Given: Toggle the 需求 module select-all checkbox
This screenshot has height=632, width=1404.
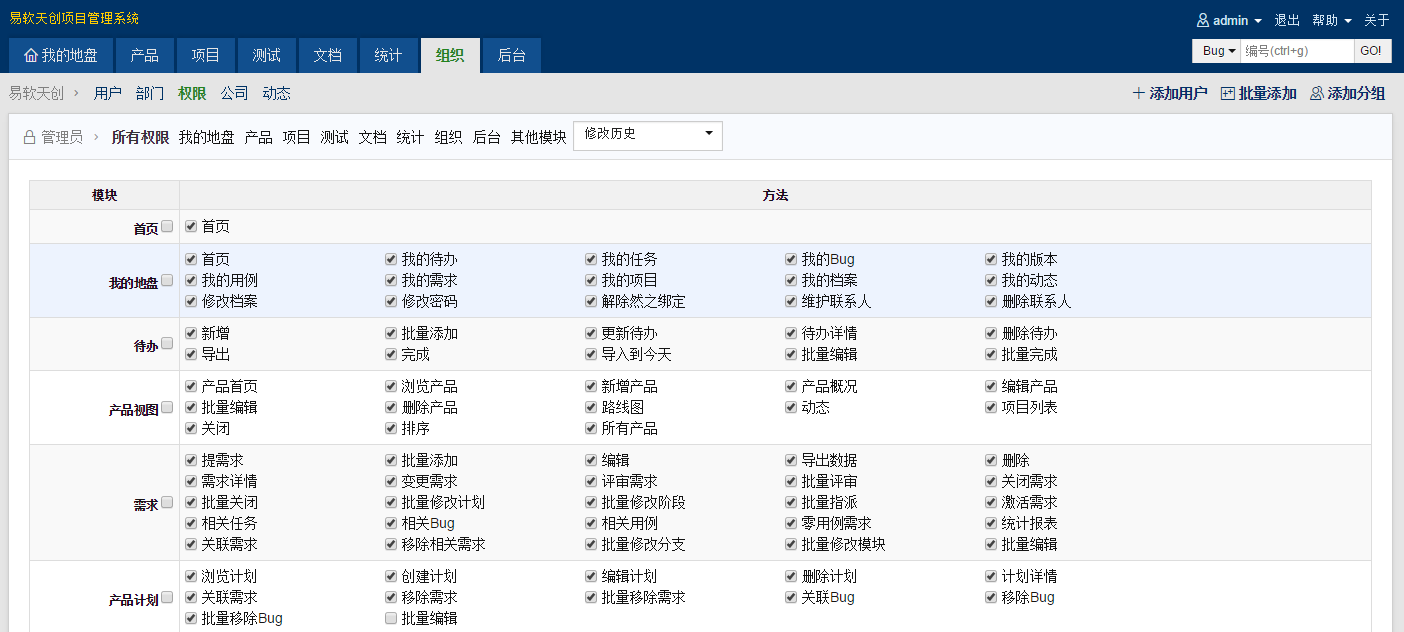Looking at the screenshot, I should (167, 502).
